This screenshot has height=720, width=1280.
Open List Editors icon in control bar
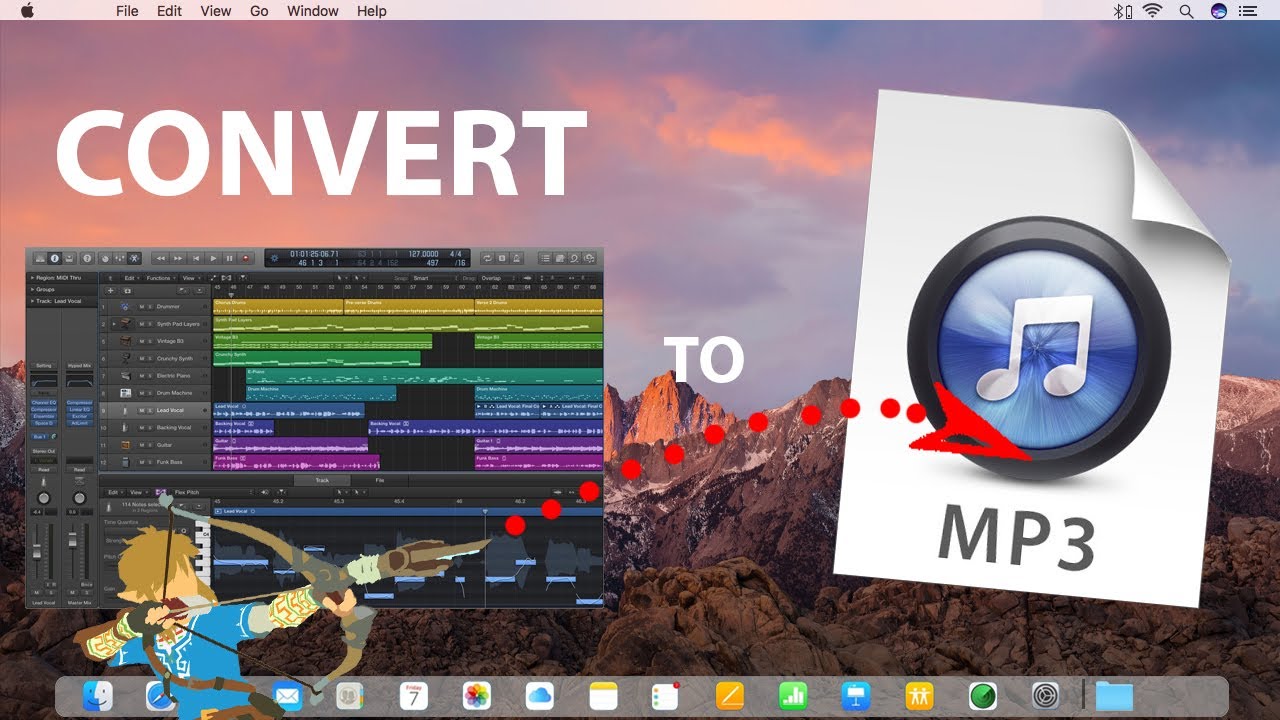tap(545, 259)
